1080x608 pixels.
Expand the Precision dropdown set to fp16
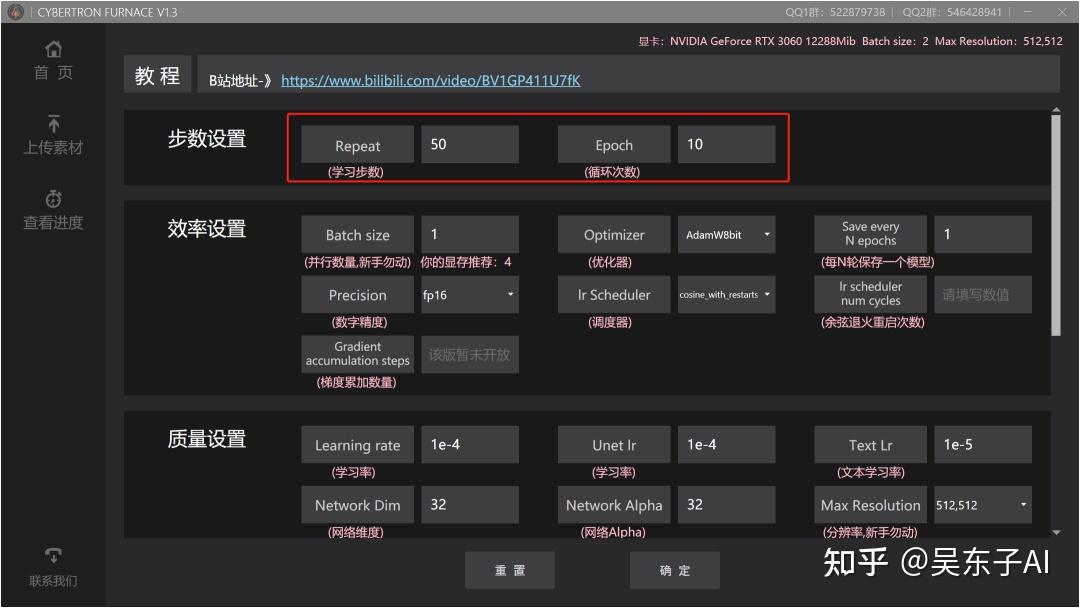point(469,294)
